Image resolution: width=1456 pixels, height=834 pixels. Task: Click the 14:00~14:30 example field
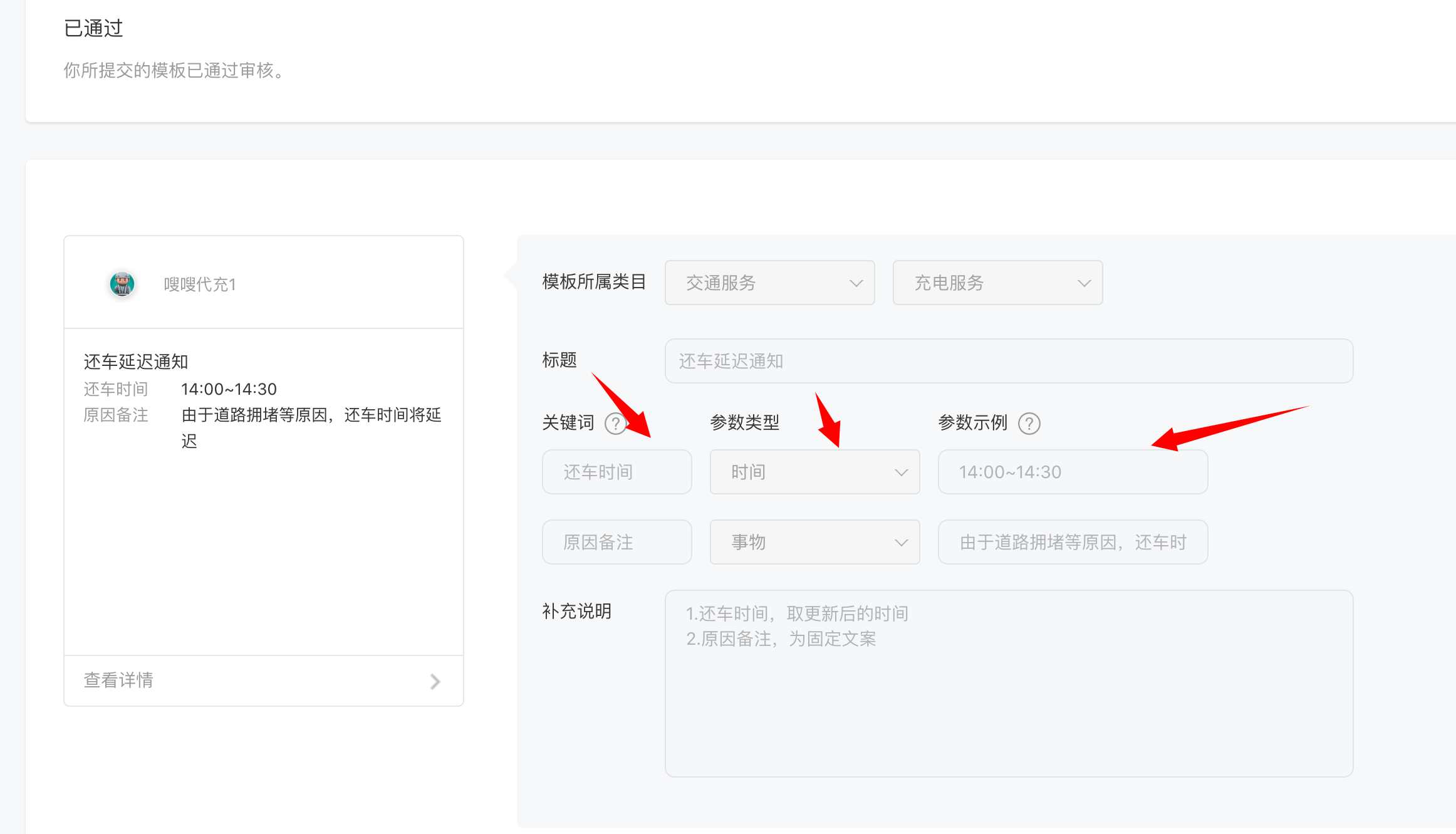point(1073,472)
